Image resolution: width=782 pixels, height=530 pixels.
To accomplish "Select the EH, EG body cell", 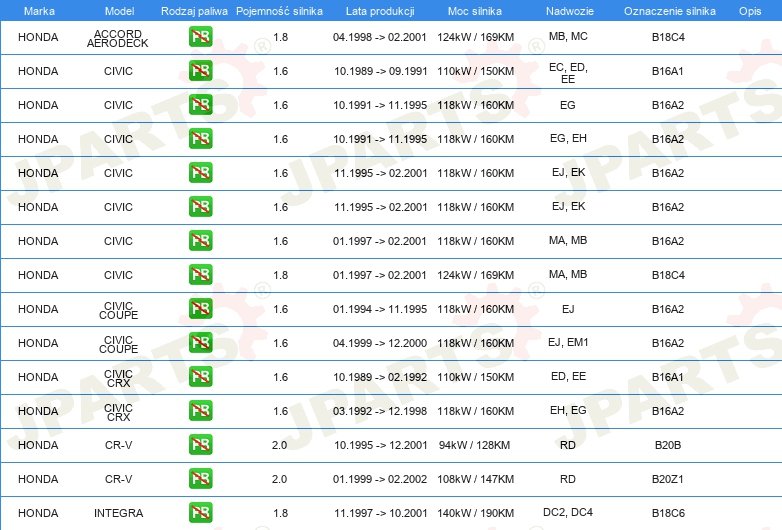I will (x=568, y=410).
